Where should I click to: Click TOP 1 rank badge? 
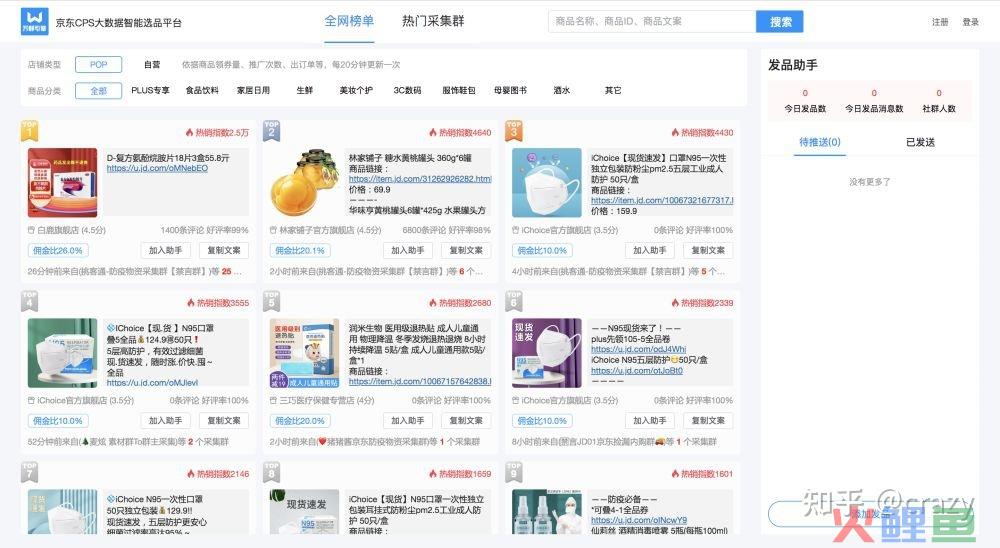pyautogui.click(x=29, y=130)
